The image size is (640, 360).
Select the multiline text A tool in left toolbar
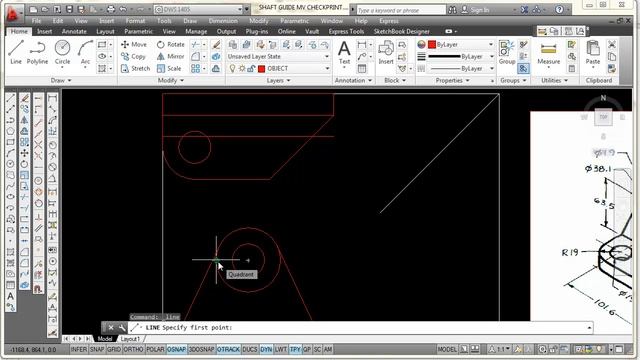click(x=11, y=296)
